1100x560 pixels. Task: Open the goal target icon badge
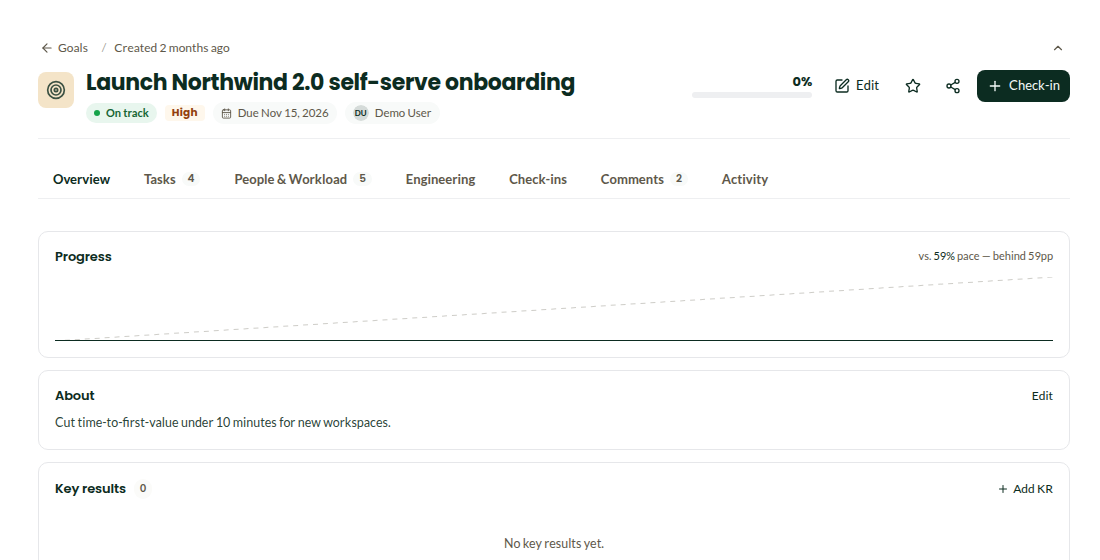(56, 90)
